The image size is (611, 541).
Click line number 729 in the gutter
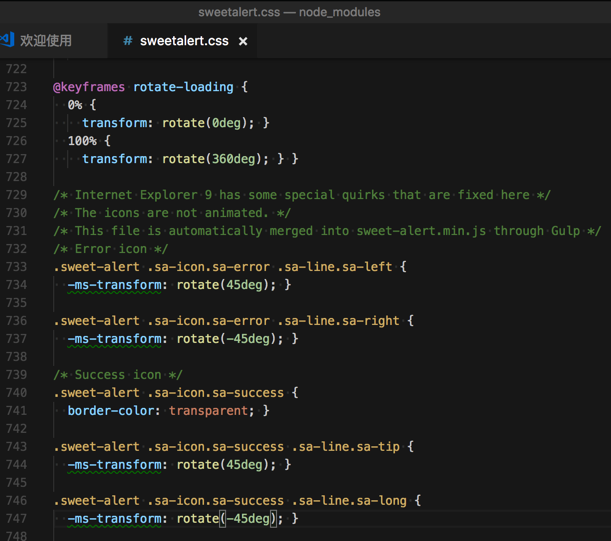16,195
